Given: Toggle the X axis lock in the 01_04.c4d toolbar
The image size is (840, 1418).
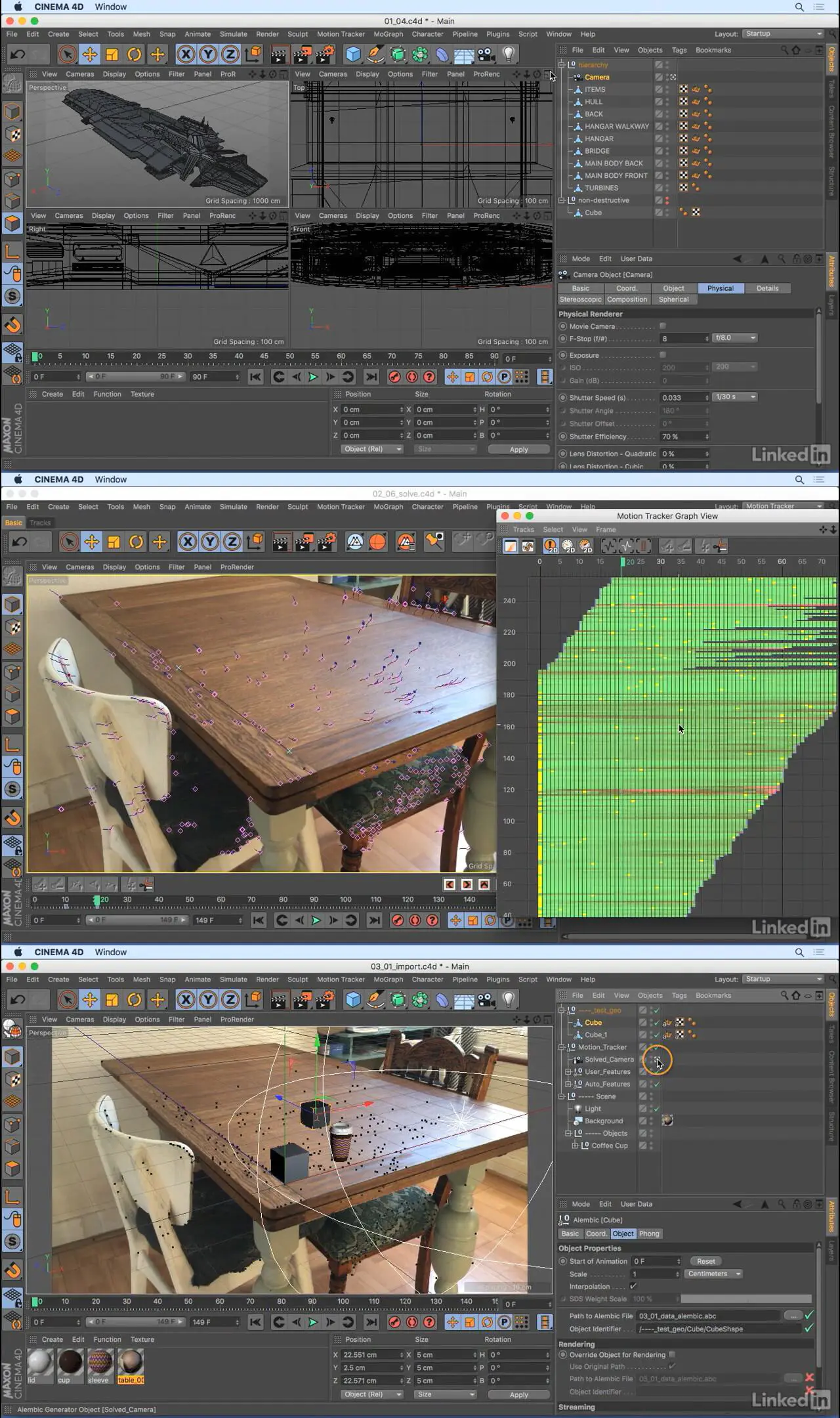Looking at the screenshot, I should click(x=186, y=54).
